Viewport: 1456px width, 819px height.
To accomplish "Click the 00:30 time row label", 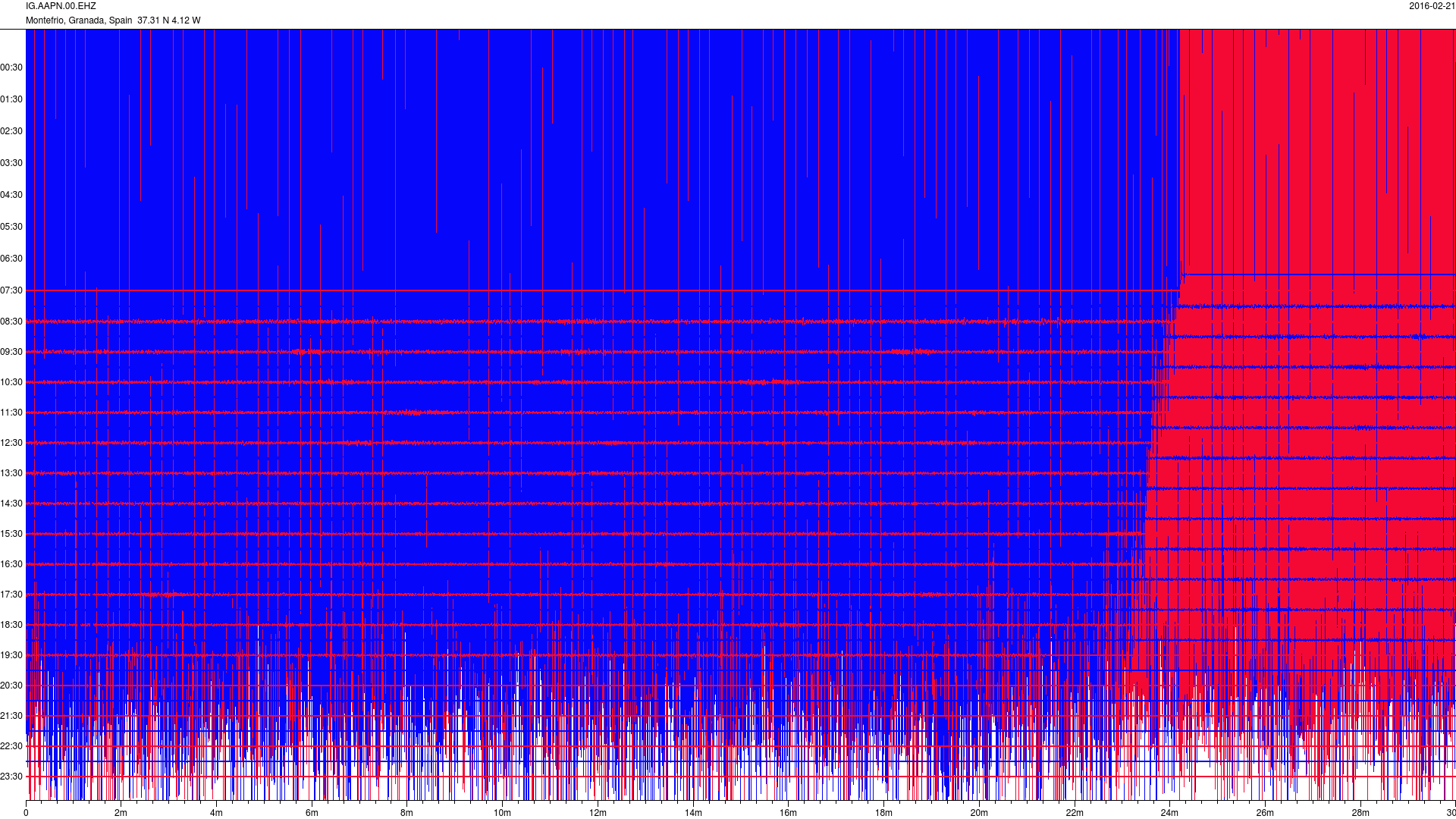I will 11,67.
